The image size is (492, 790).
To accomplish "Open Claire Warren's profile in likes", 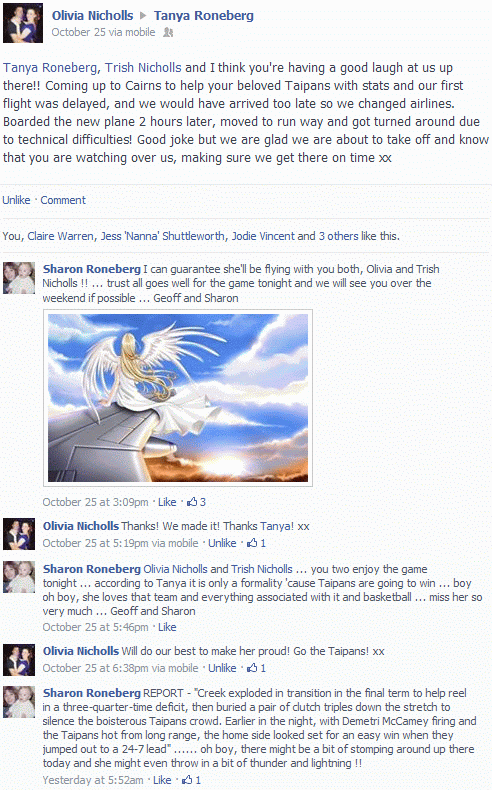I will [x=60, y=236].
